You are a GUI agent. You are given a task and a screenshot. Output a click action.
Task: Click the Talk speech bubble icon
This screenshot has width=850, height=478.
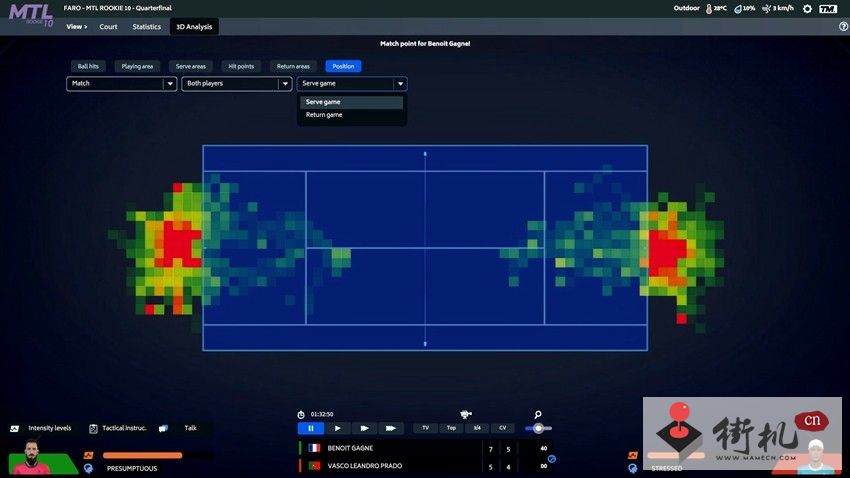click(x=163, y=429)
